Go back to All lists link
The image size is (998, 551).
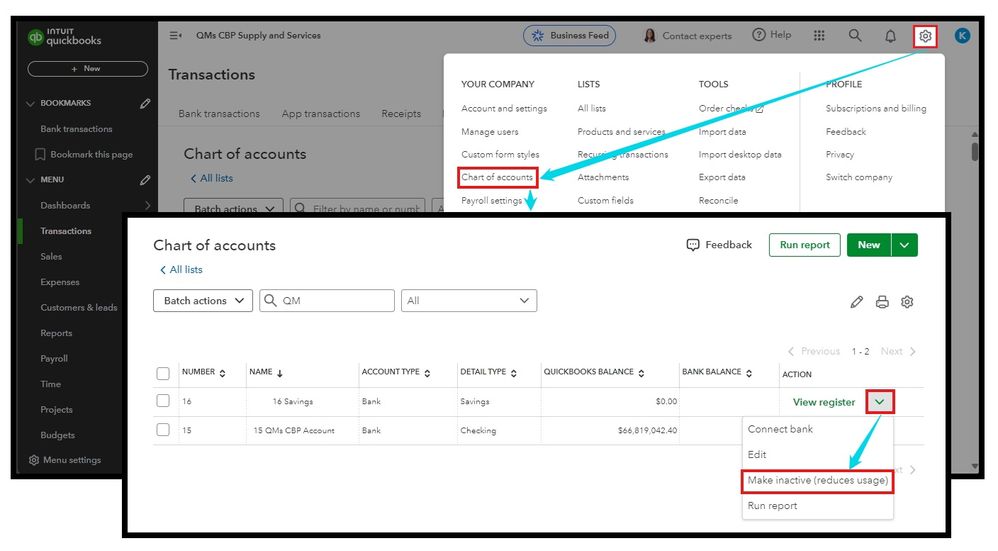pos(181,270)
